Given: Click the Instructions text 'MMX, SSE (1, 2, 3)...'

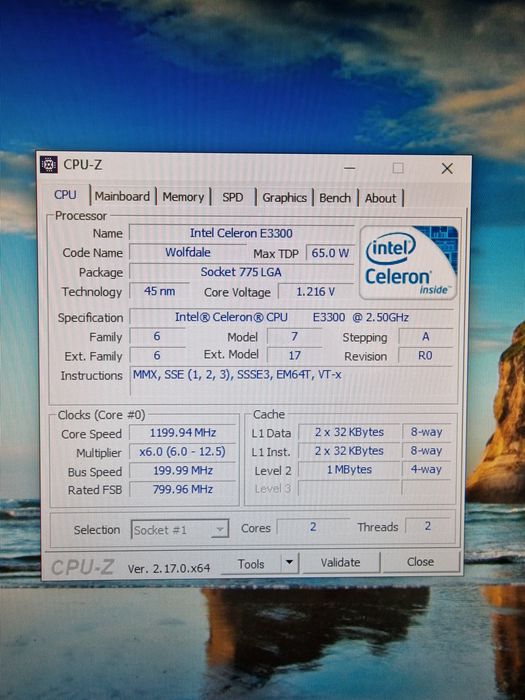Looking at the screenshot, I should click(237, 375).
